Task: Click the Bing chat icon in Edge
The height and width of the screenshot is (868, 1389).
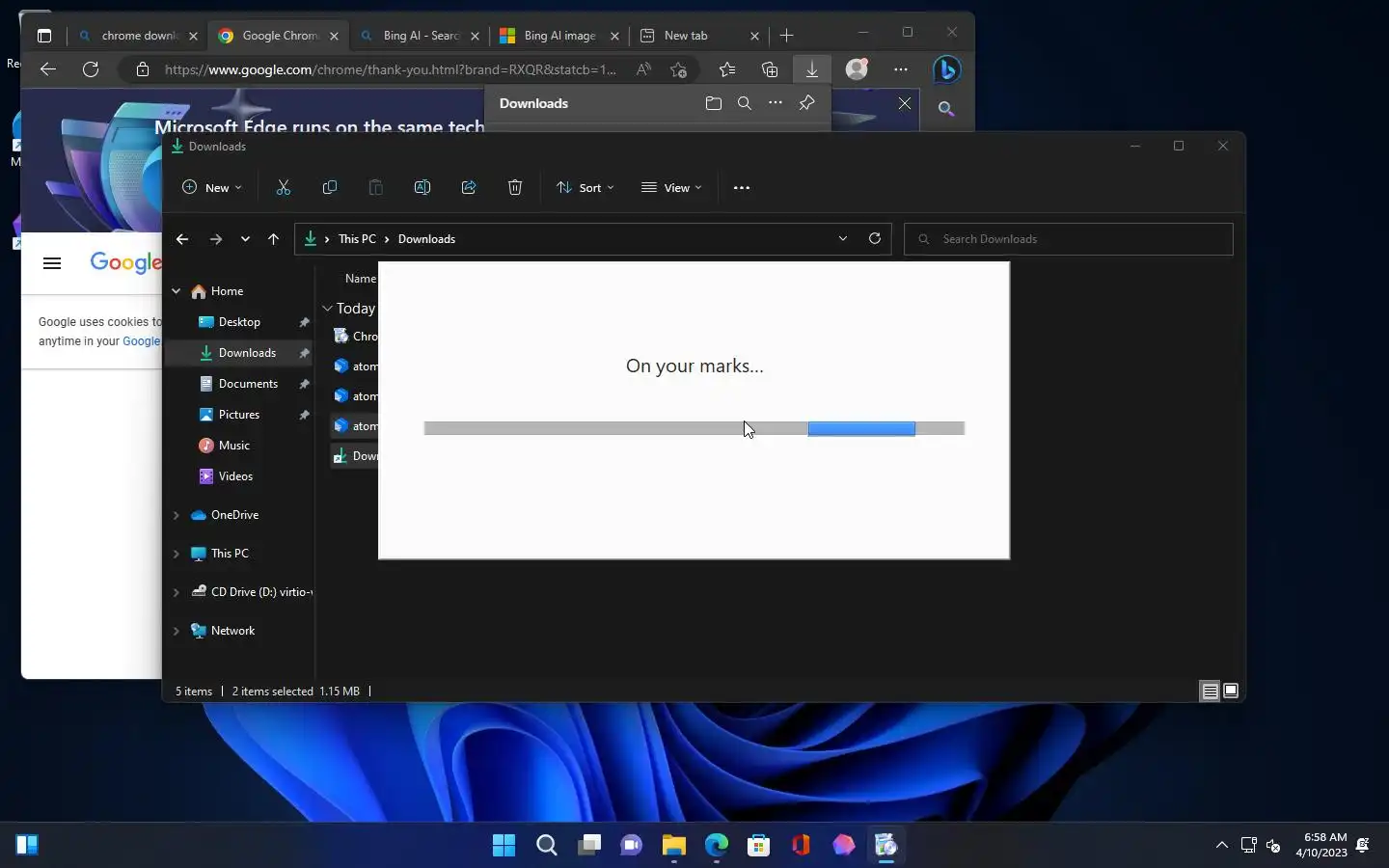Action: pos(947,69)
